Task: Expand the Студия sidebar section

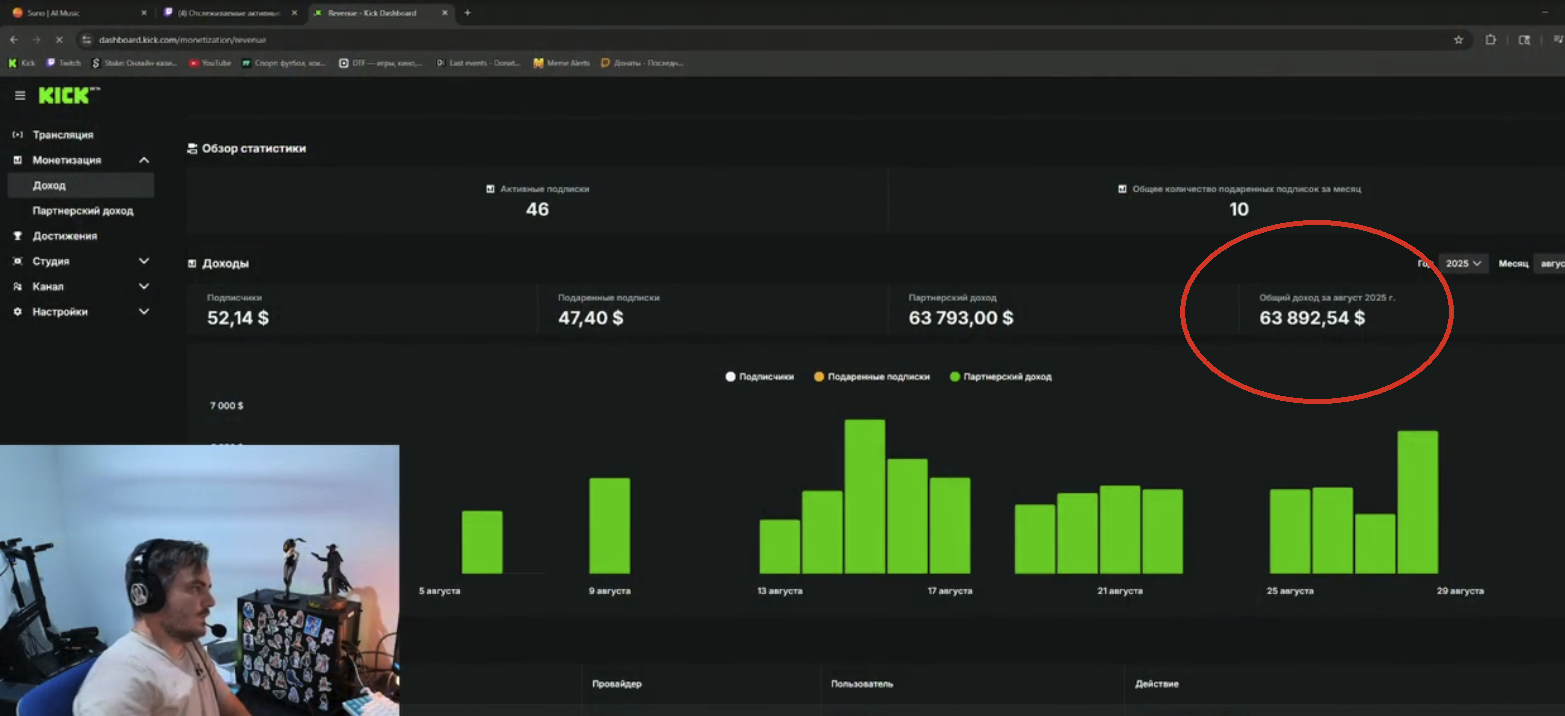Action: point(144,261)
